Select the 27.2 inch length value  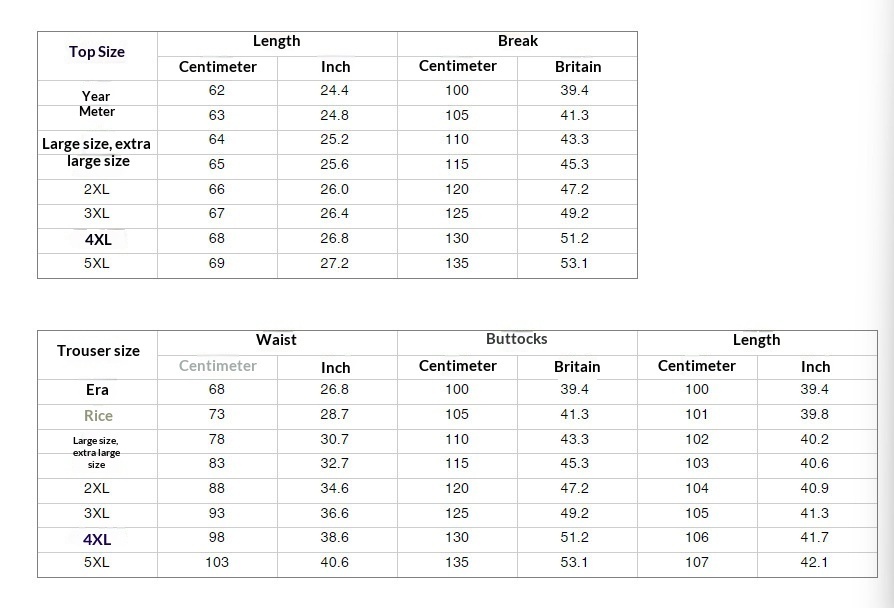[x=335, y=264]
